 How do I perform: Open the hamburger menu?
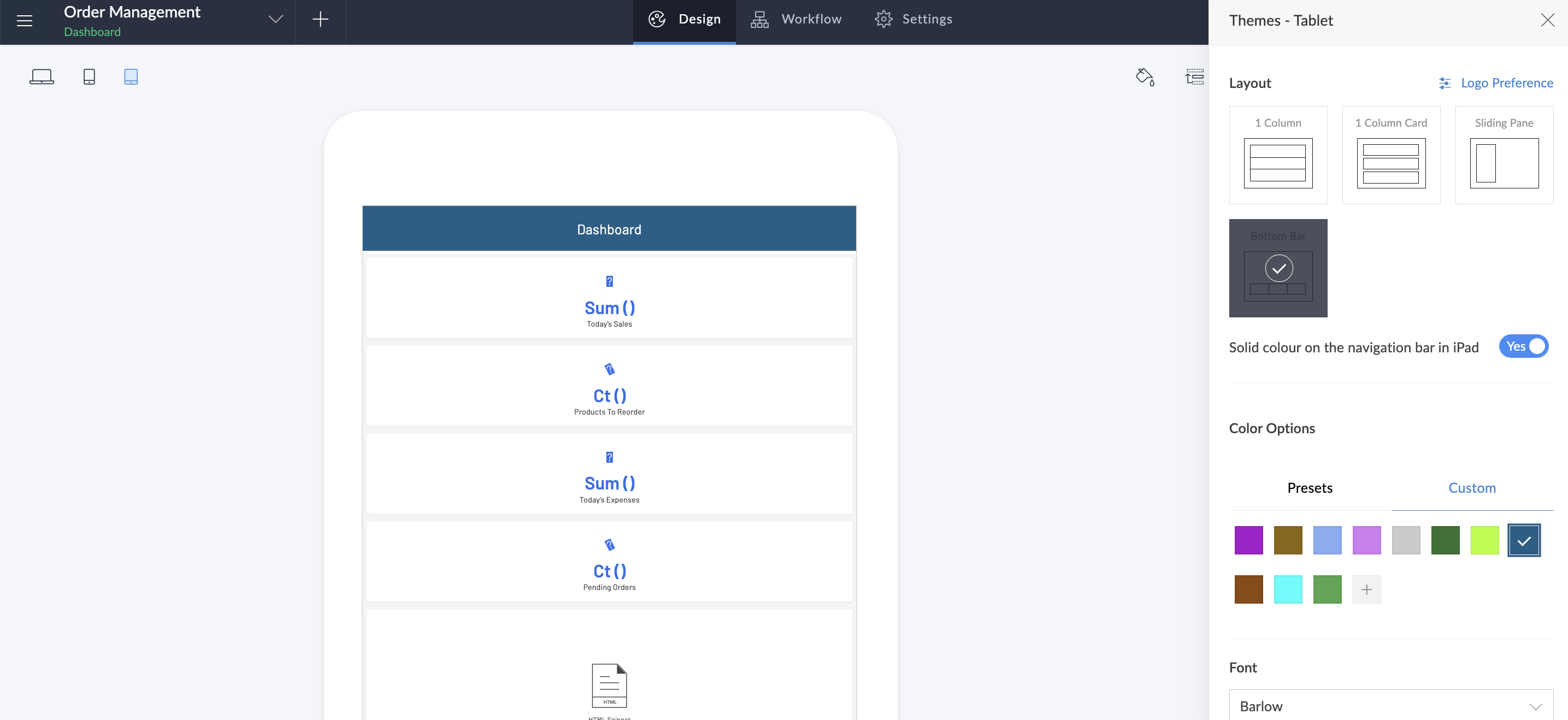coord(25,21)
